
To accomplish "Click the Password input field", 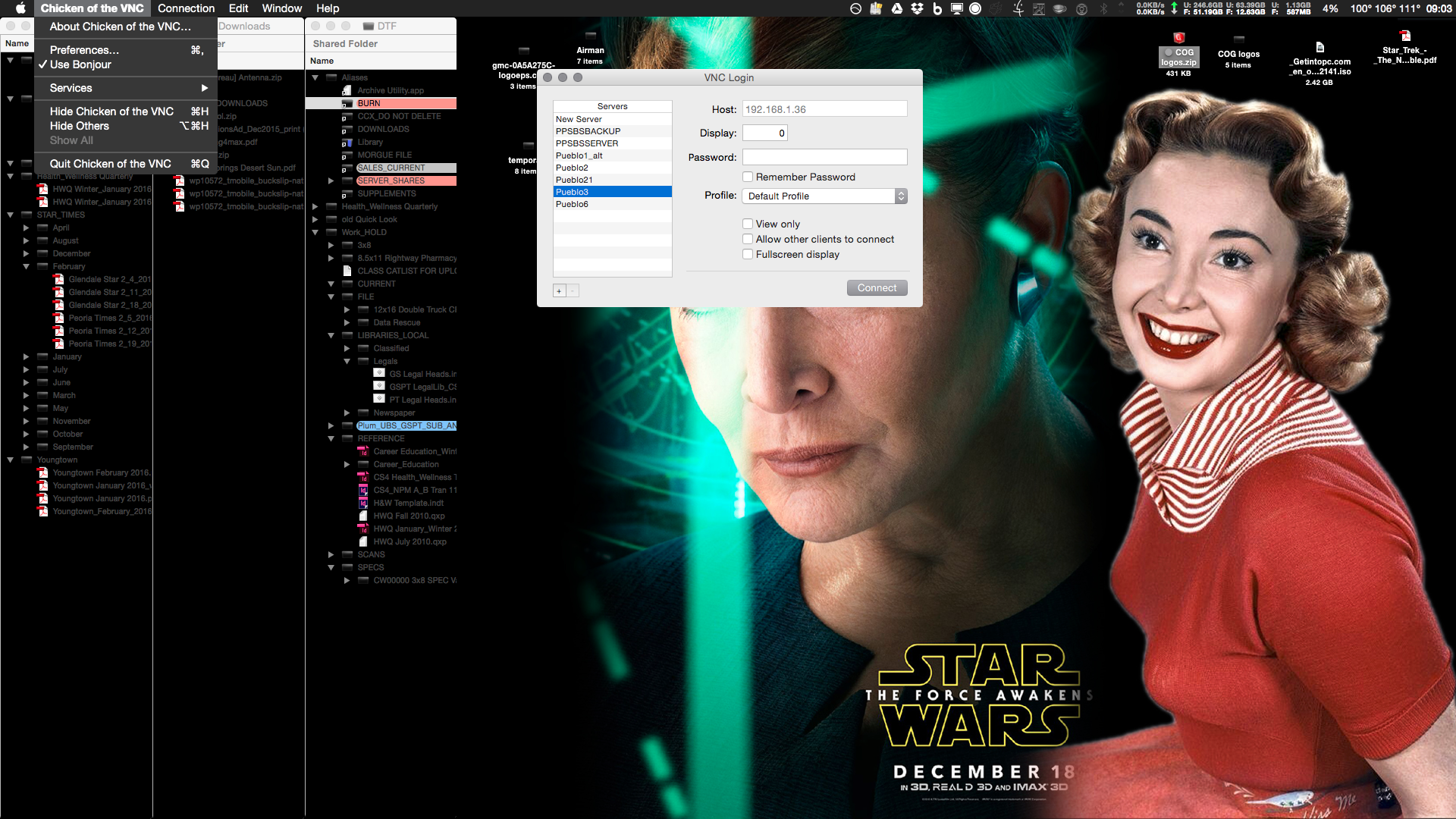I will coord(824,157).
